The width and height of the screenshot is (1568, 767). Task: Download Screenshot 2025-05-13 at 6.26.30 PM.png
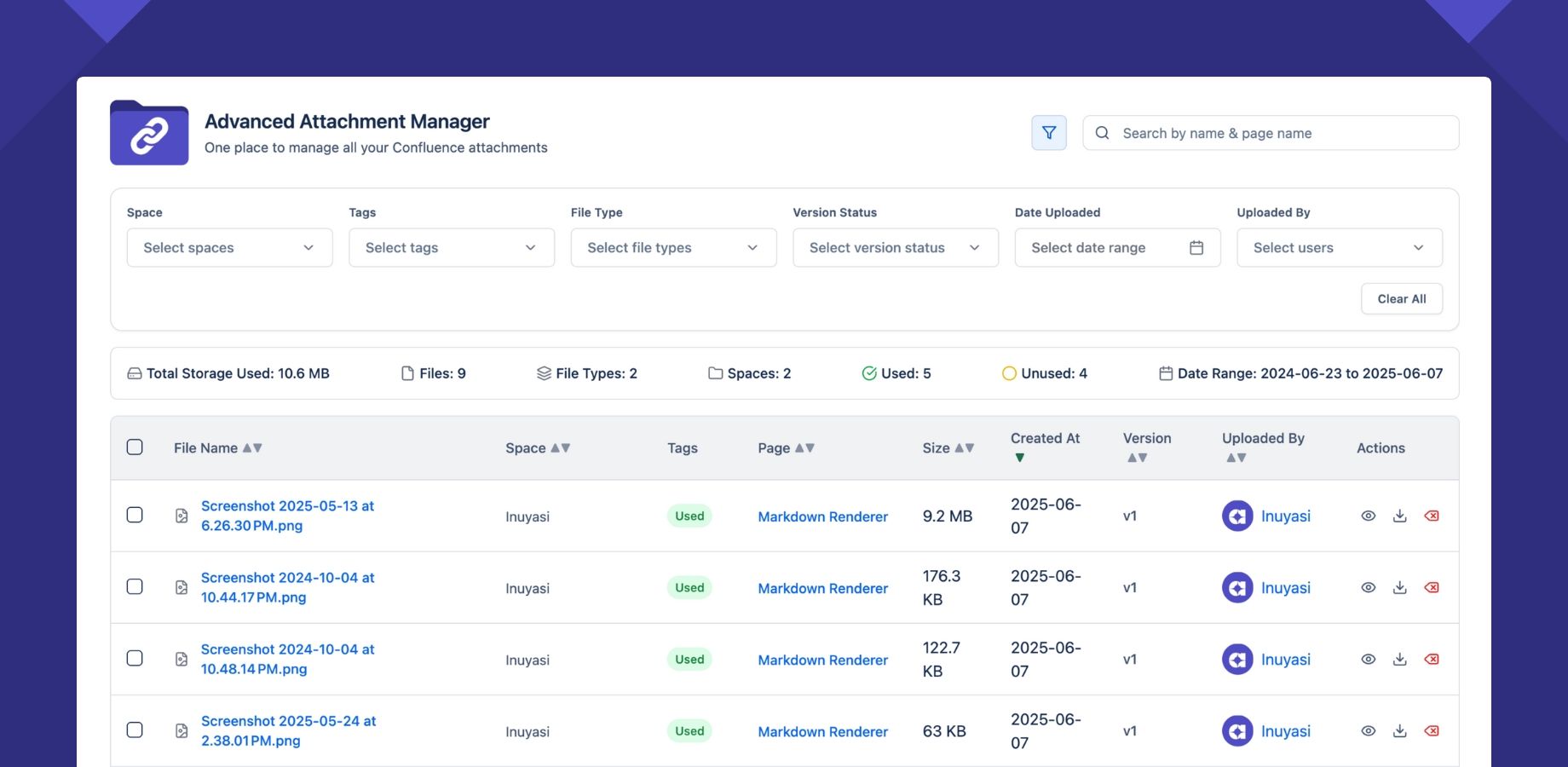click(1400, 516)
